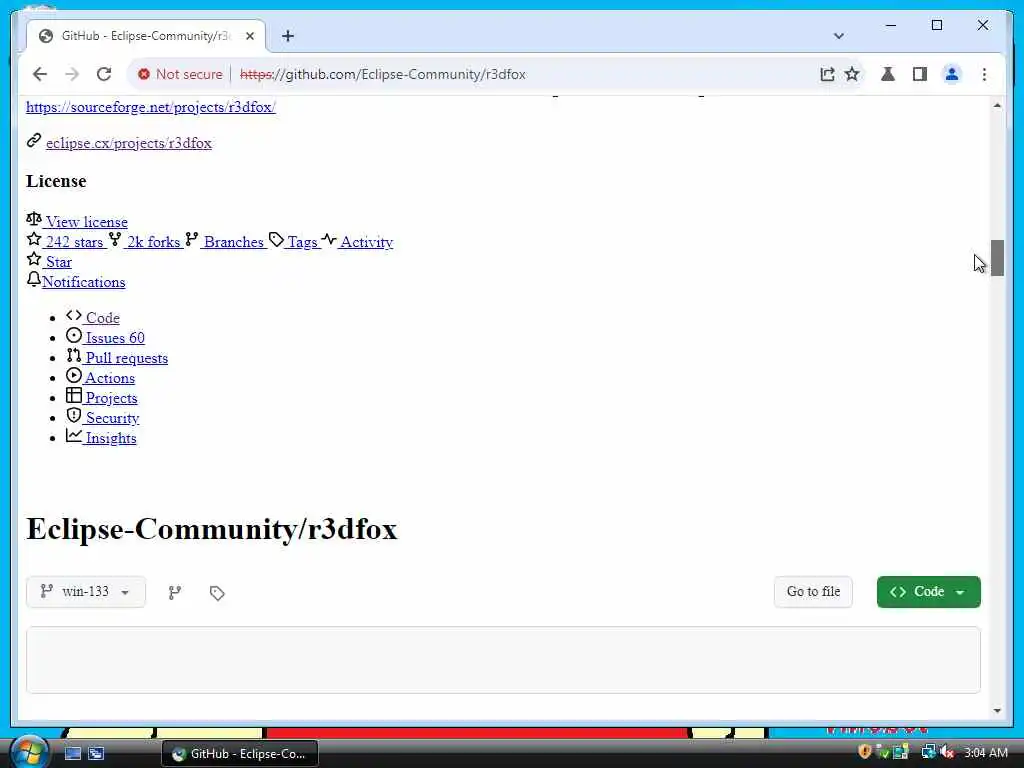Toggle the browser side panel icon
Image resolution: width=1024 pixels, height=768 pixels.
pyautogui.click(x=920, y=74)
